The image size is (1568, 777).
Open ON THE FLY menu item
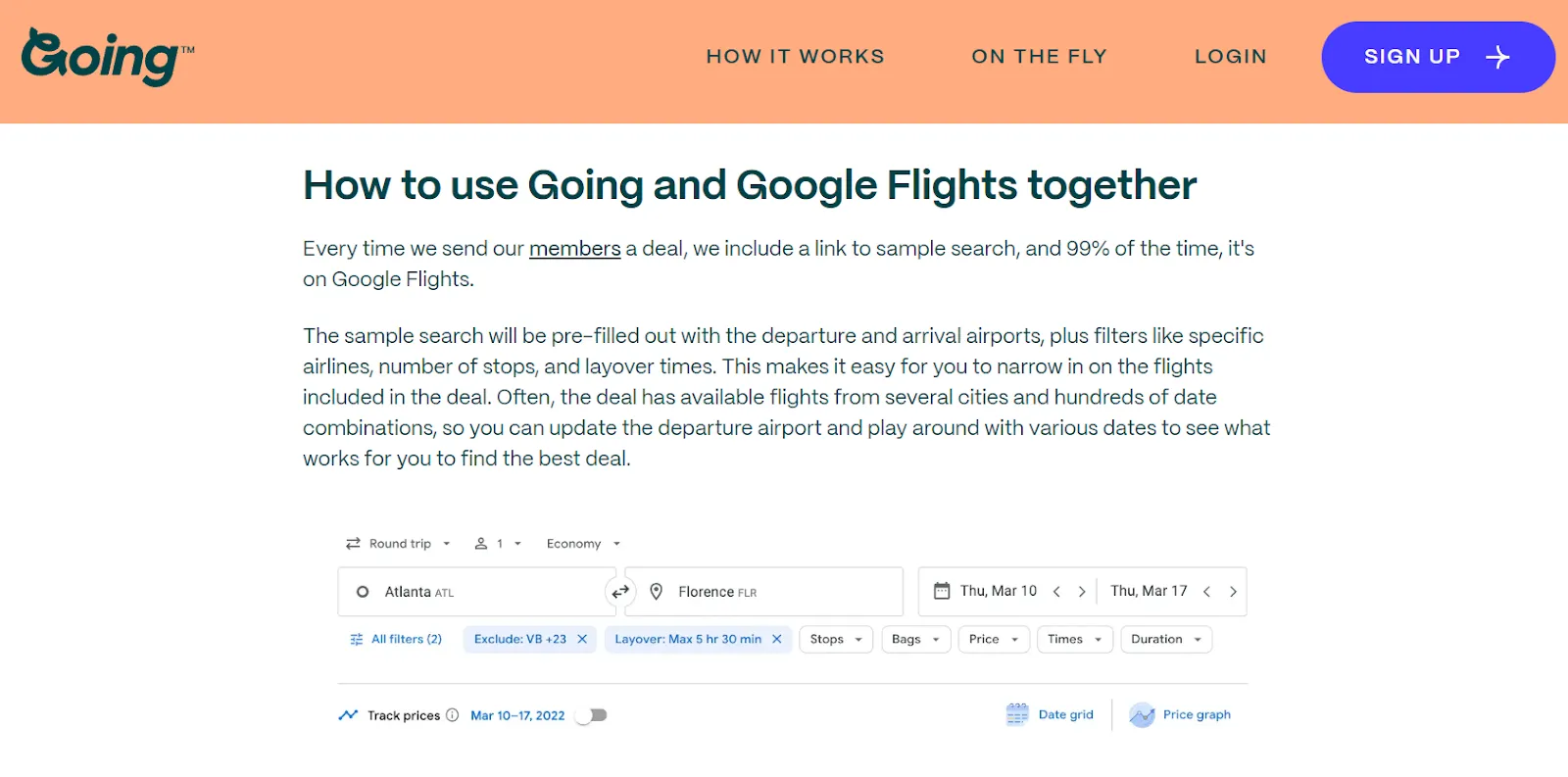pyautogui.click(x=1039, y=57)
